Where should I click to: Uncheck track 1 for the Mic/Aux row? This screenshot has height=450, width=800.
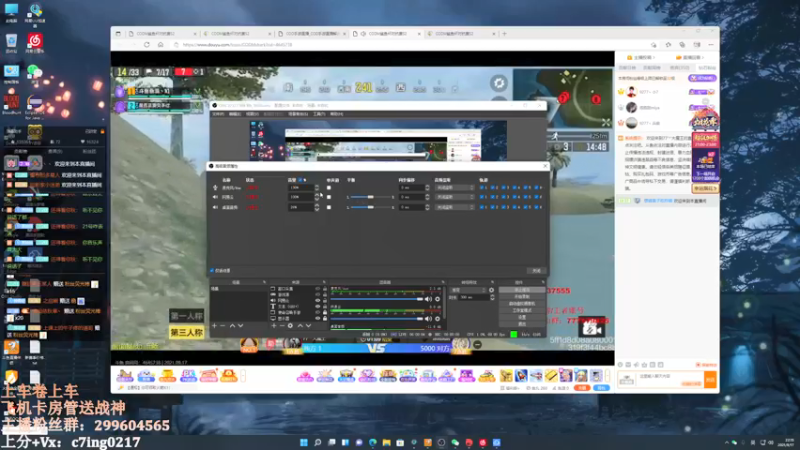tap(482, 188)
